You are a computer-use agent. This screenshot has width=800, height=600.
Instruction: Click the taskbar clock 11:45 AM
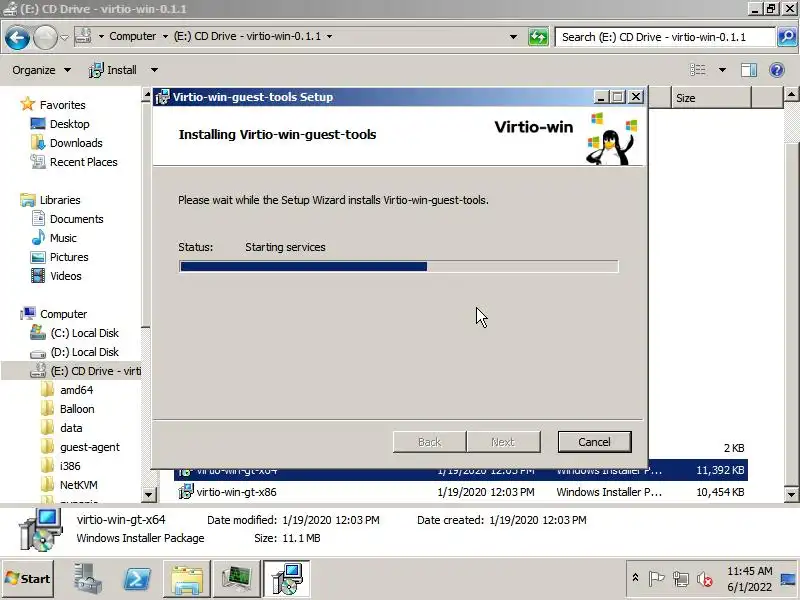(x=749, y=571)
